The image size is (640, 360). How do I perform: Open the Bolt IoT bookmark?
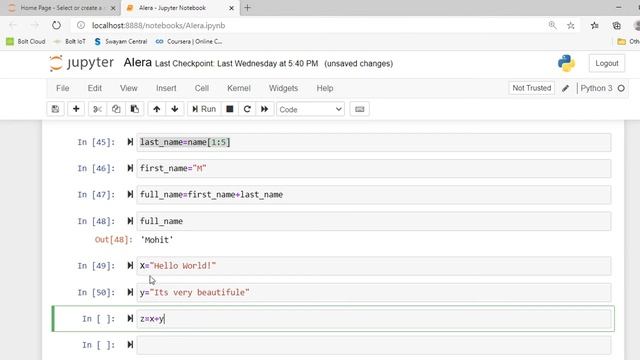coord(70,41)
